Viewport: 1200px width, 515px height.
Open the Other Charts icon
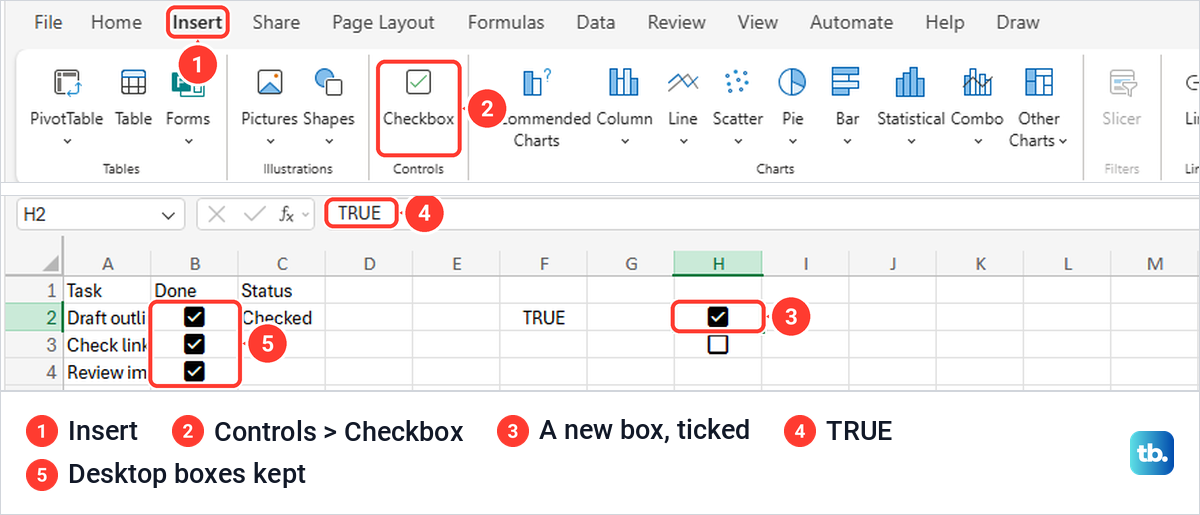(1039, 82)
